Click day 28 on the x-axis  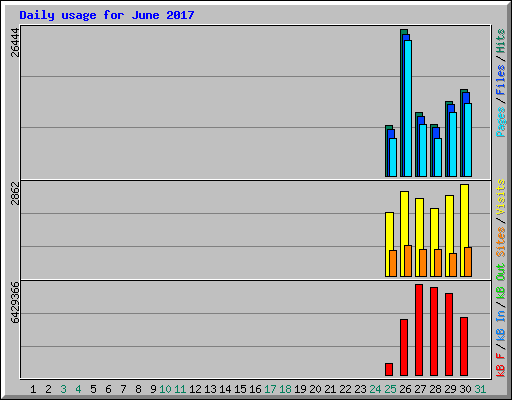click(x=435, y=389)
